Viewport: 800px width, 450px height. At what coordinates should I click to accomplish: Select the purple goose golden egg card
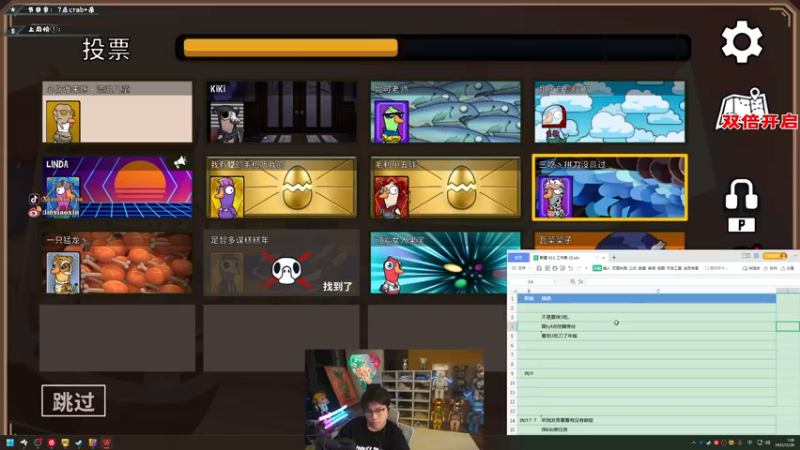(x=282, y=187)
